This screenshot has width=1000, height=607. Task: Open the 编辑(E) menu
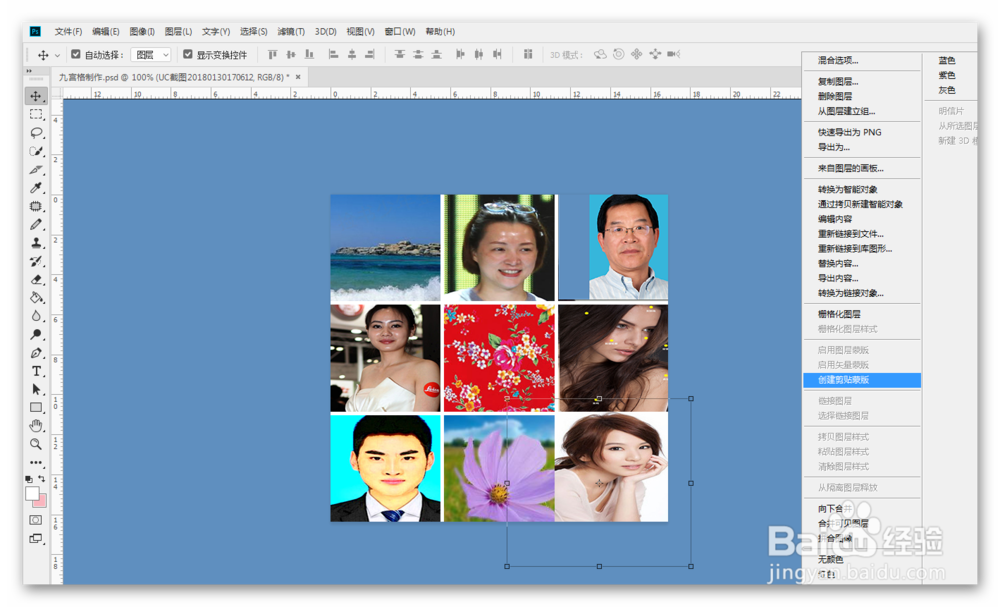(x=105, y=31)
